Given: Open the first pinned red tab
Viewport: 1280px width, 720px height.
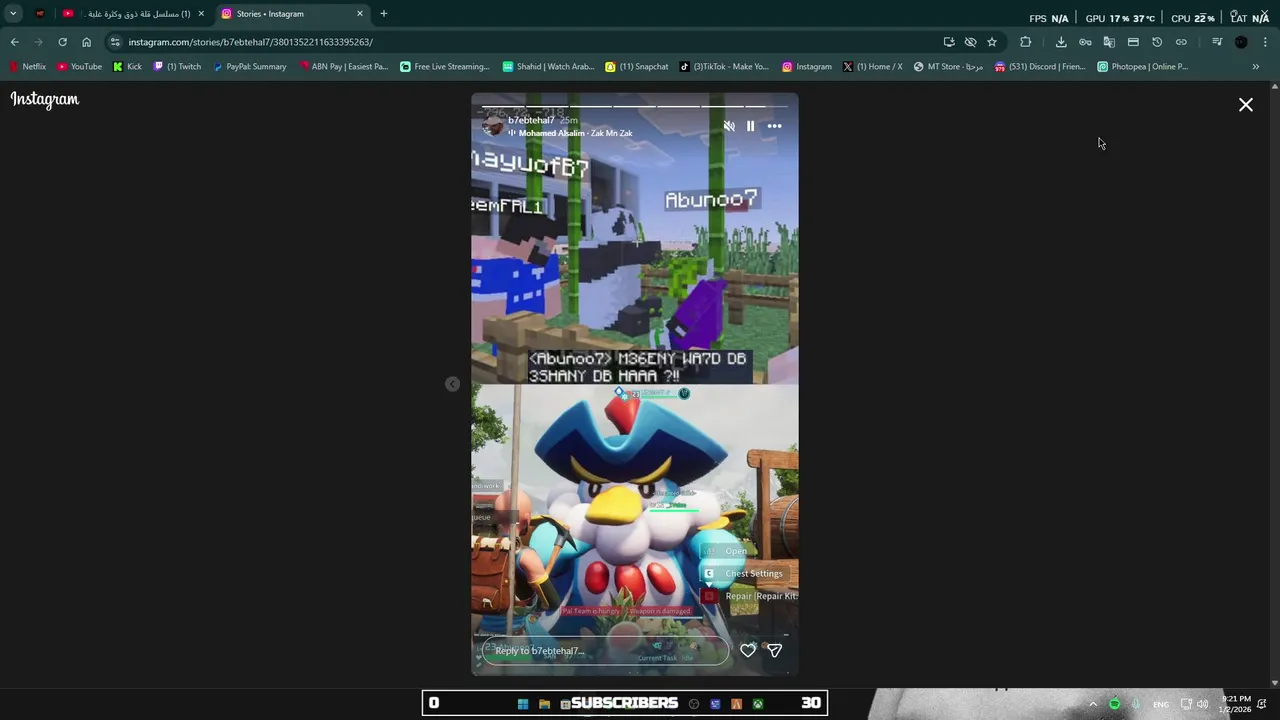Looking at the screenshot, I should (40, 14).
